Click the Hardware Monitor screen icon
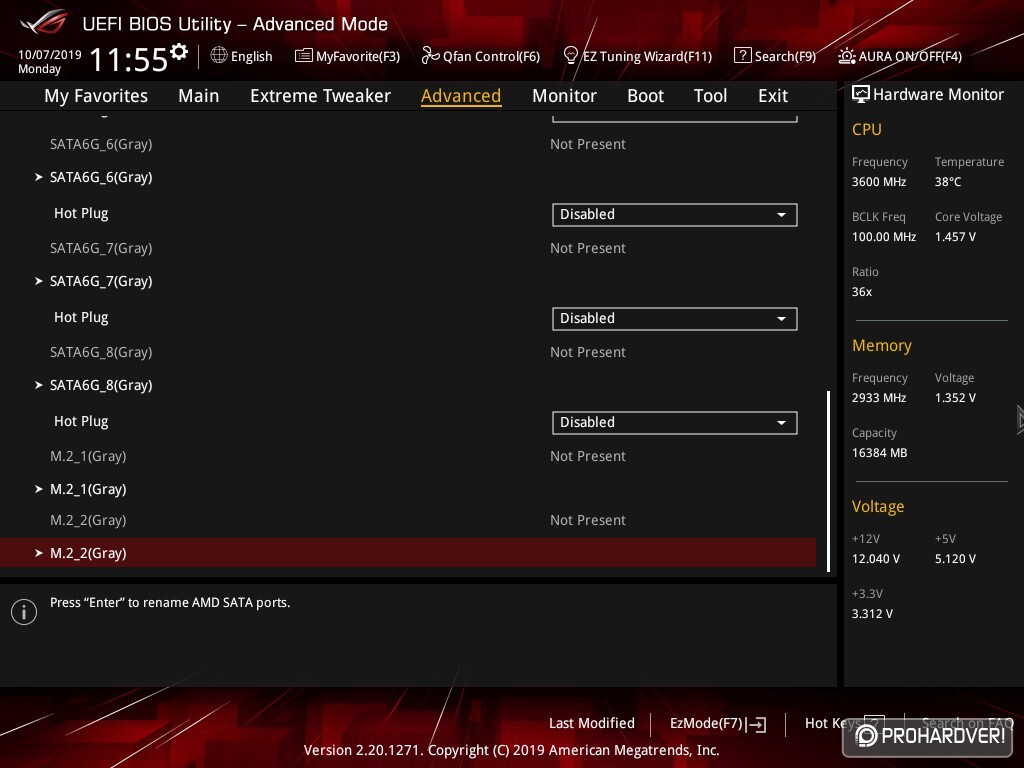The width and height of the screenshot is (1024, 768). tap(860, 95)
